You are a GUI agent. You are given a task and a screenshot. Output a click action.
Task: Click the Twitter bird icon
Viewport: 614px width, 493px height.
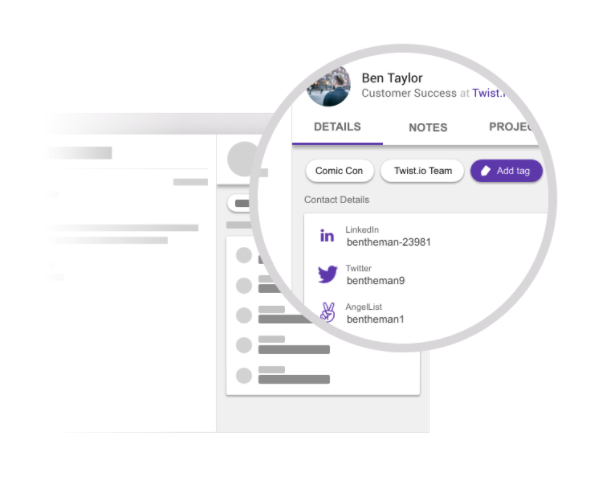pyautogui.click(x=327, y=274)
